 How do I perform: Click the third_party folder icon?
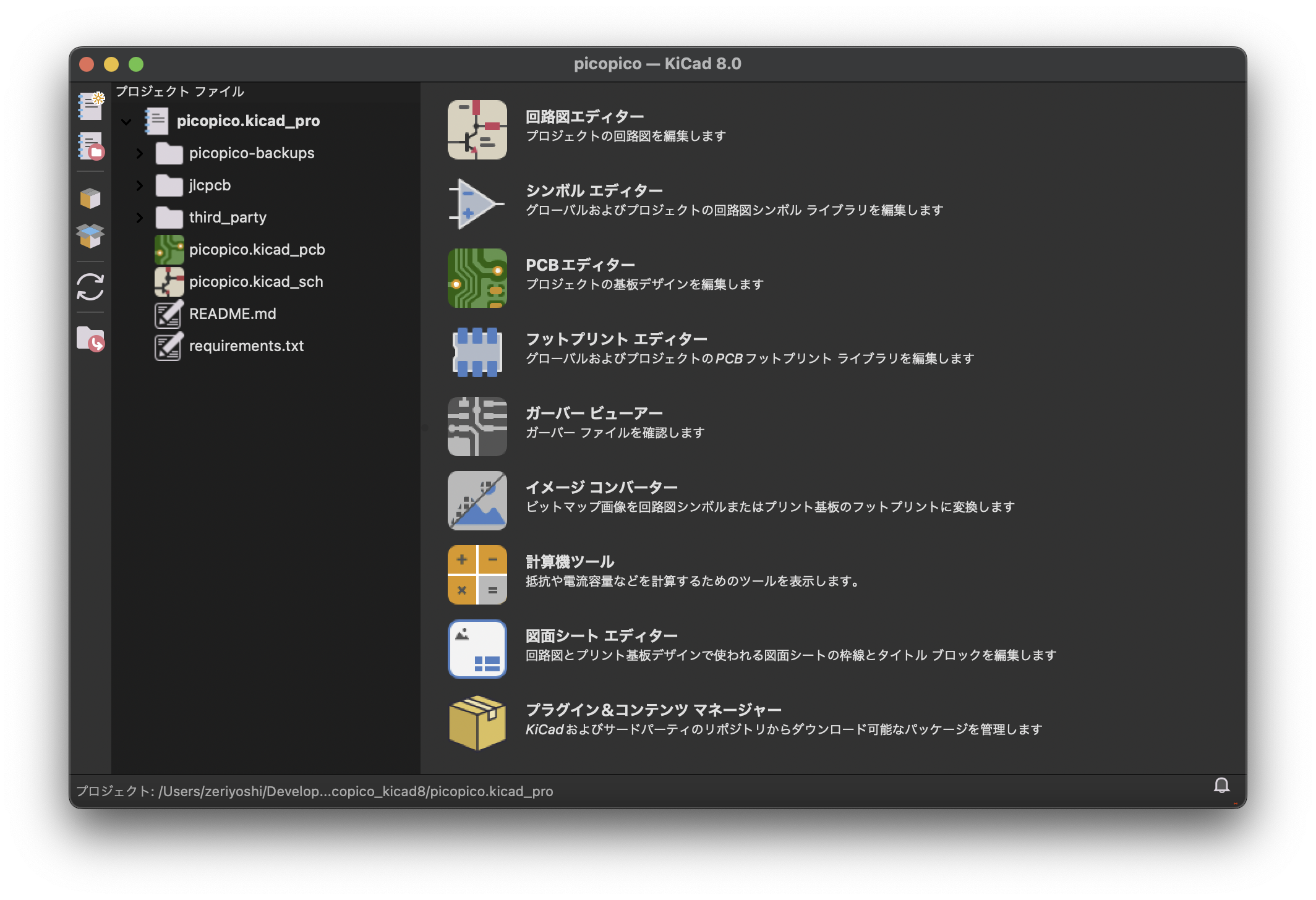[x=169, y=218]
